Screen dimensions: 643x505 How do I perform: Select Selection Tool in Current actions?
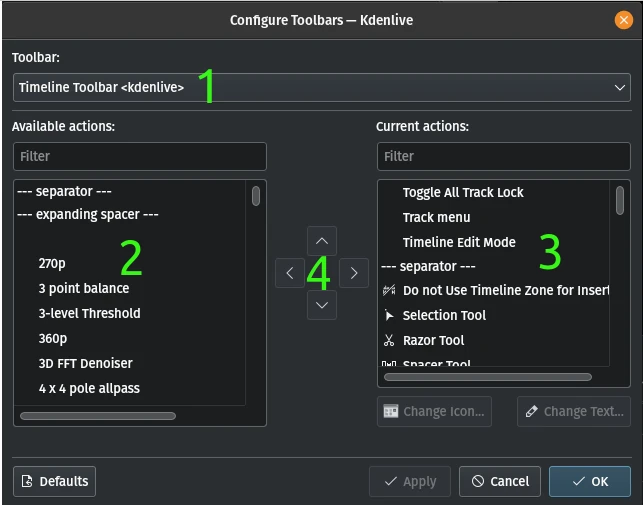coord(444,315)
